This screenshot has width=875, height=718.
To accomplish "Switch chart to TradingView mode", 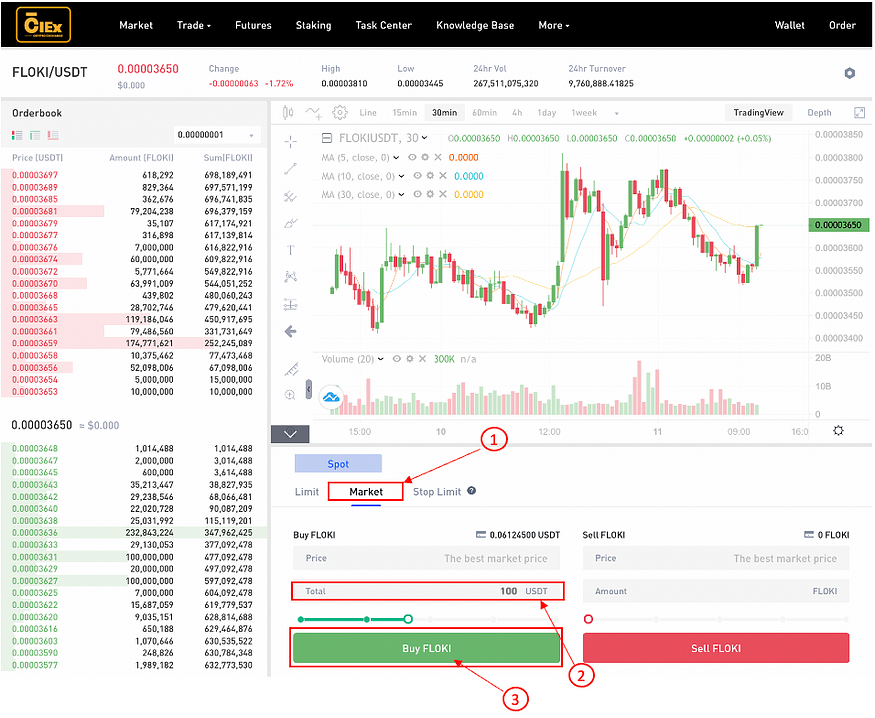I will (x=758, y=113).
